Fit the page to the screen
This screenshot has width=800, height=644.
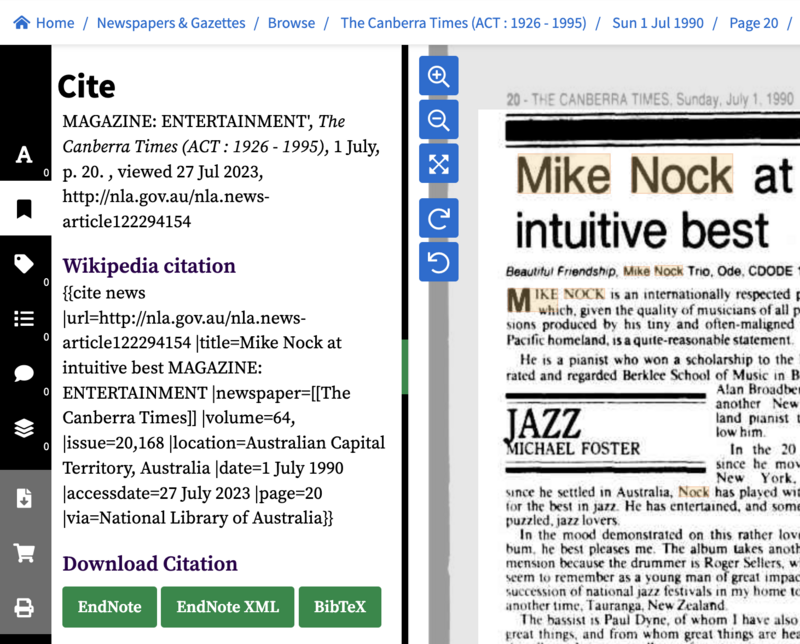(x=438, y=163)
